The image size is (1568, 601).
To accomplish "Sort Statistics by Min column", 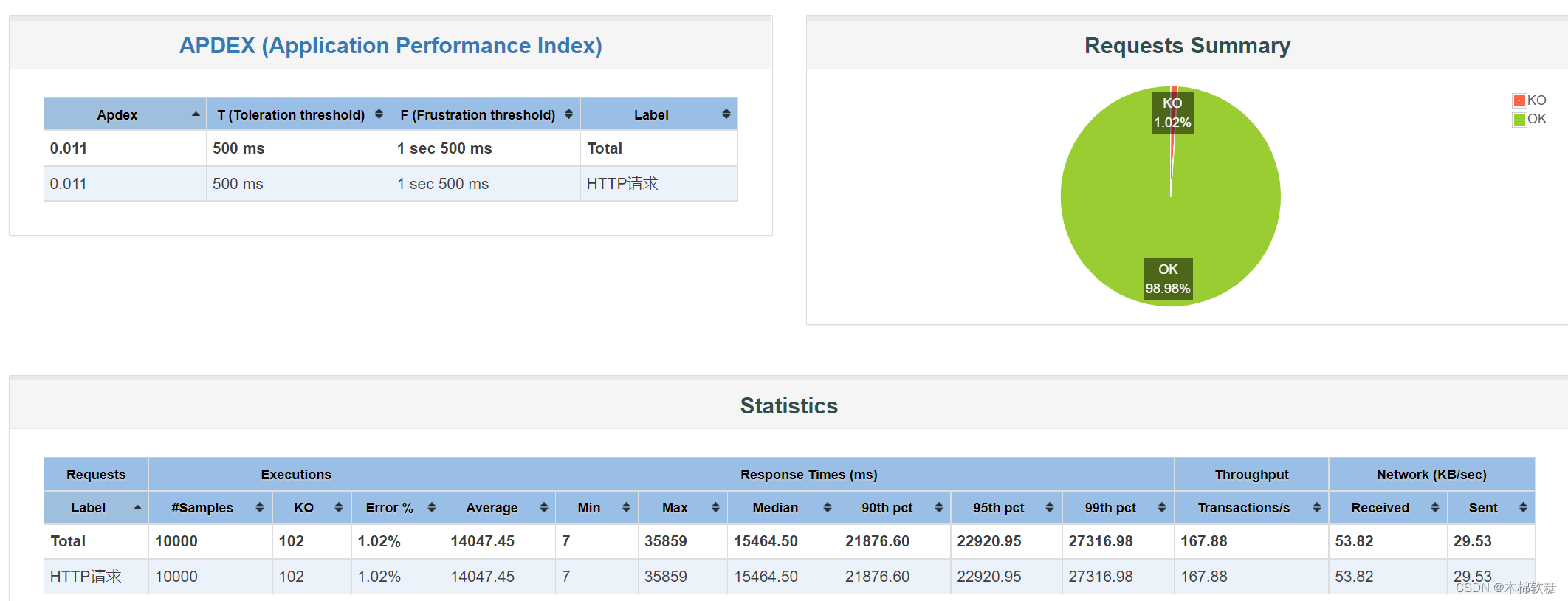I will (x=596, y=507).
